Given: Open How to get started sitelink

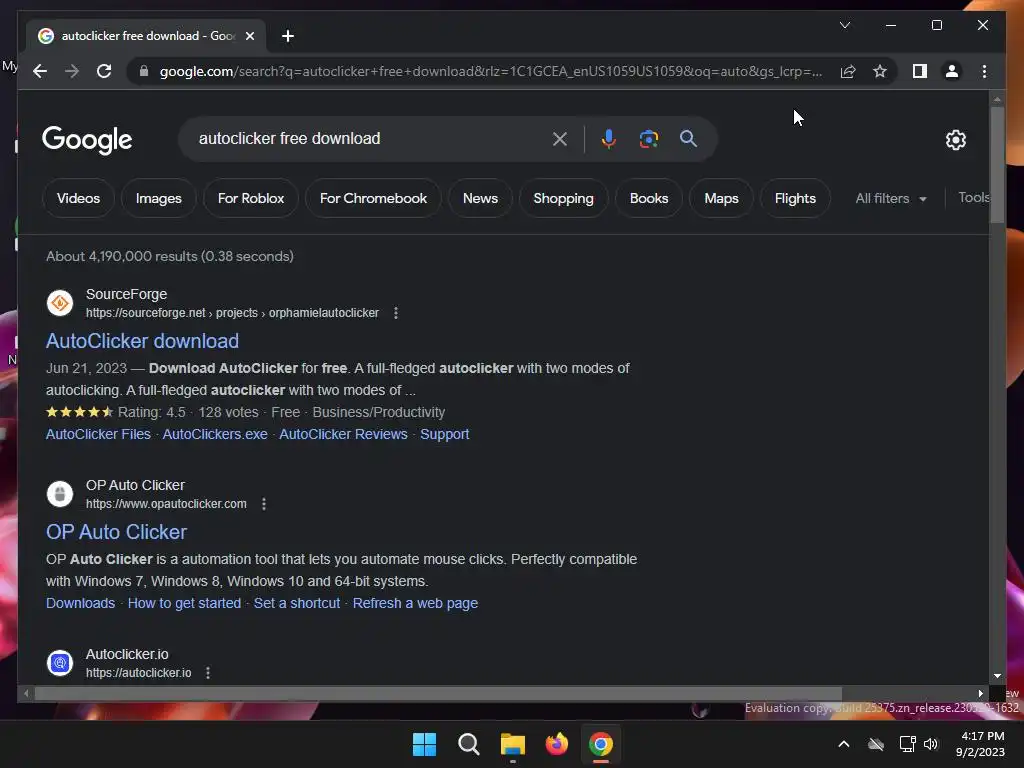Looking at the screenshot, I should point(184,603).
